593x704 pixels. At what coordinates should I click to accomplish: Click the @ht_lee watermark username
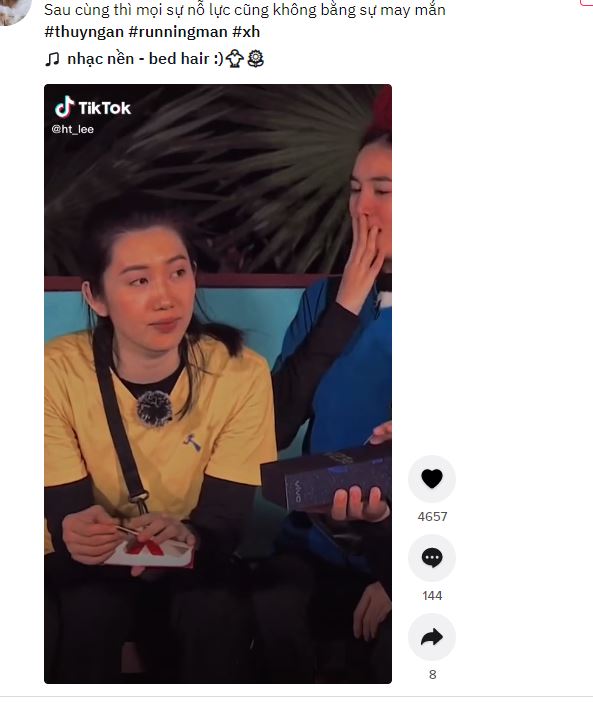[73, 129]
